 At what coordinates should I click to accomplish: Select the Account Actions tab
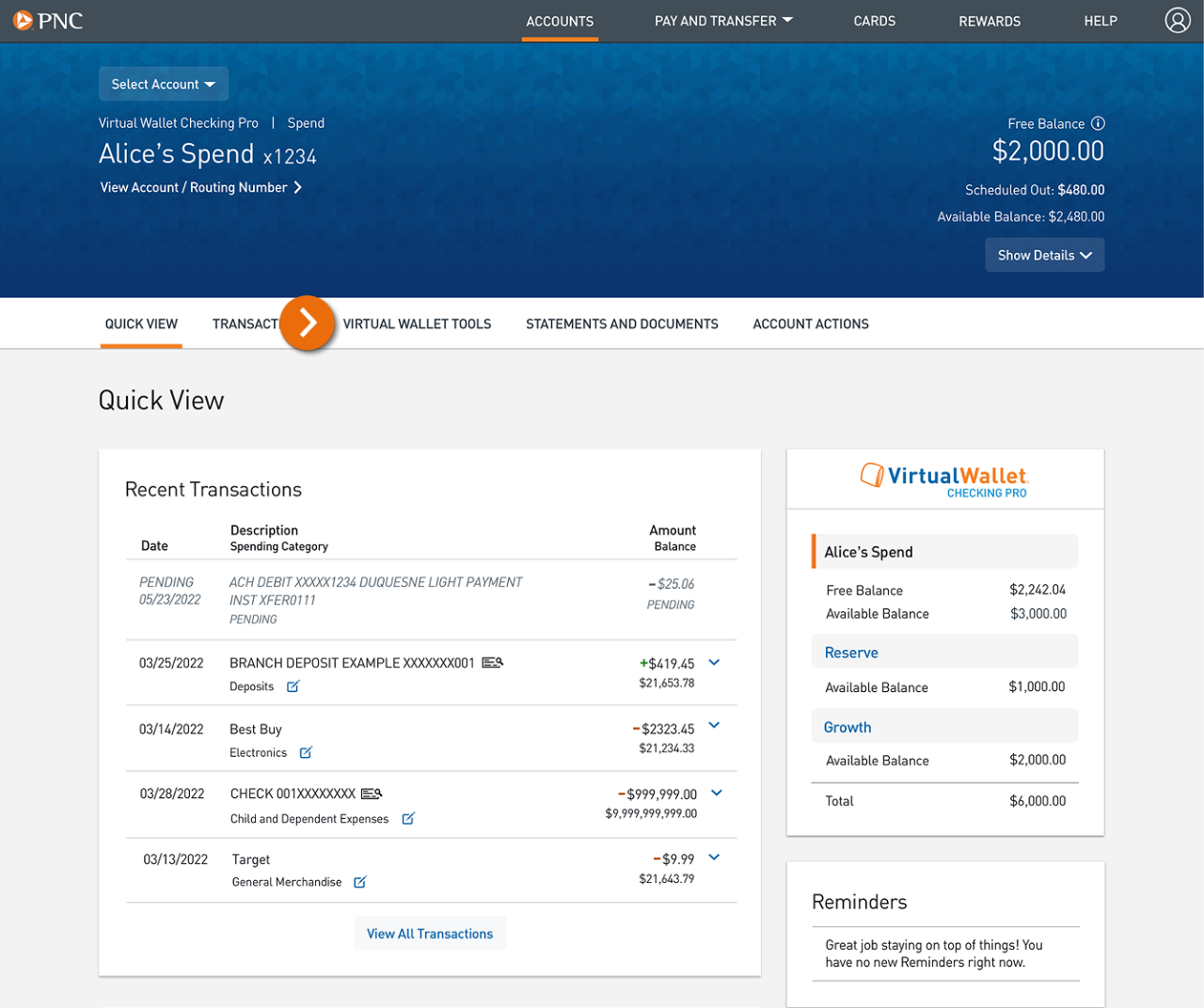(x=810, y=323)
